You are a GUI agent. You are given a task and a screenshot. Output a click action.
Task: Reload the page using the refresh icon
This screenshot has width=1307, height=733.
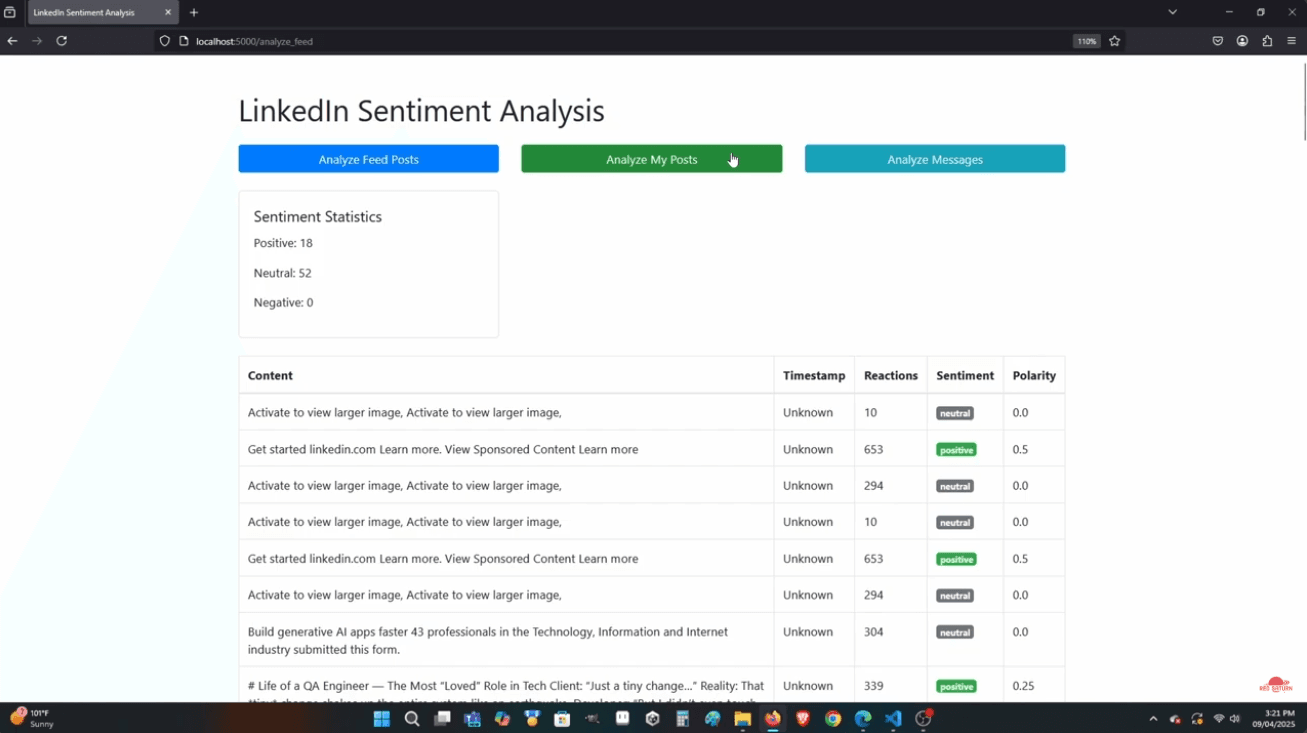[62, 41]
